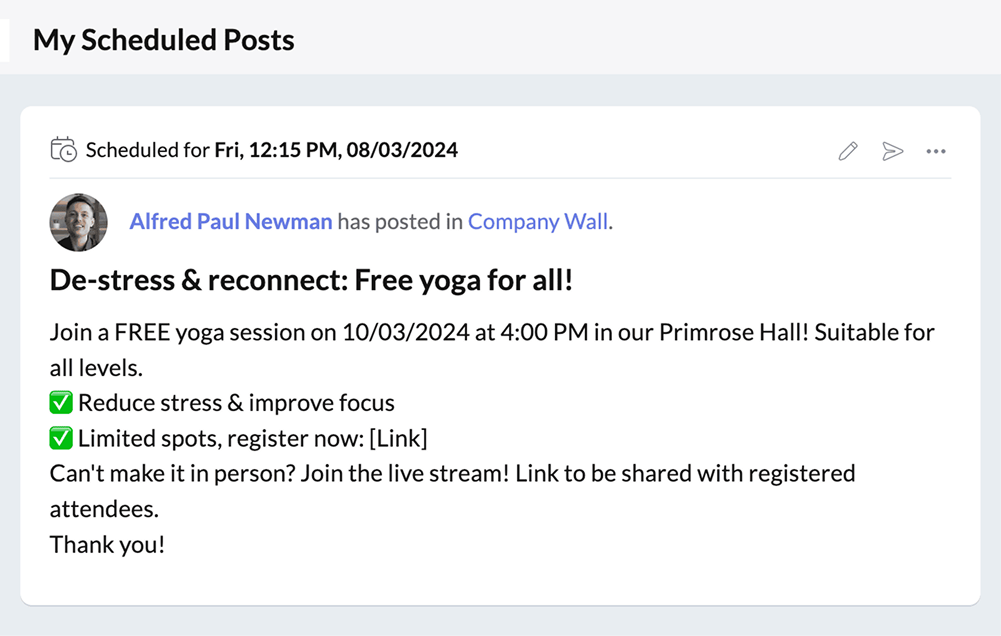Image resolution: width=1001 pixels, height=636 pixels.
Task: Click the My Scheduled Posts heading
Action: (164, 40)
